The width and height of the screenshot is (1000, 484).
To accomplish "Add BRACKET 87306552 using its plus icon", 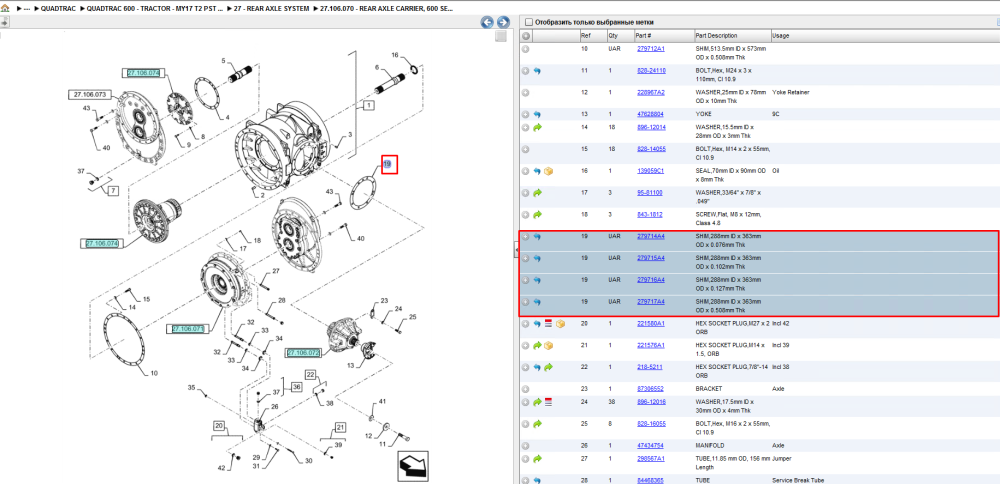I will click(526, 389).
